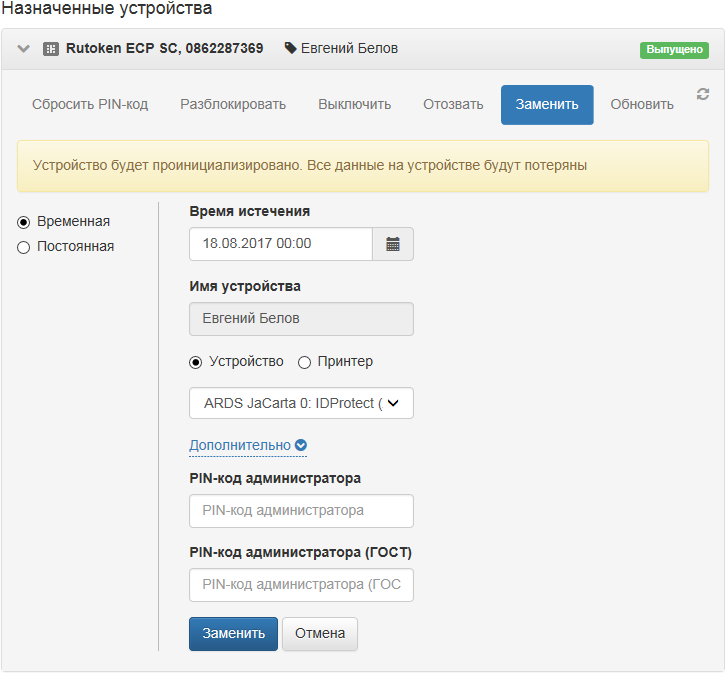Choose the Принтер radio button
The image size is (727, 673).
point(305,362)
